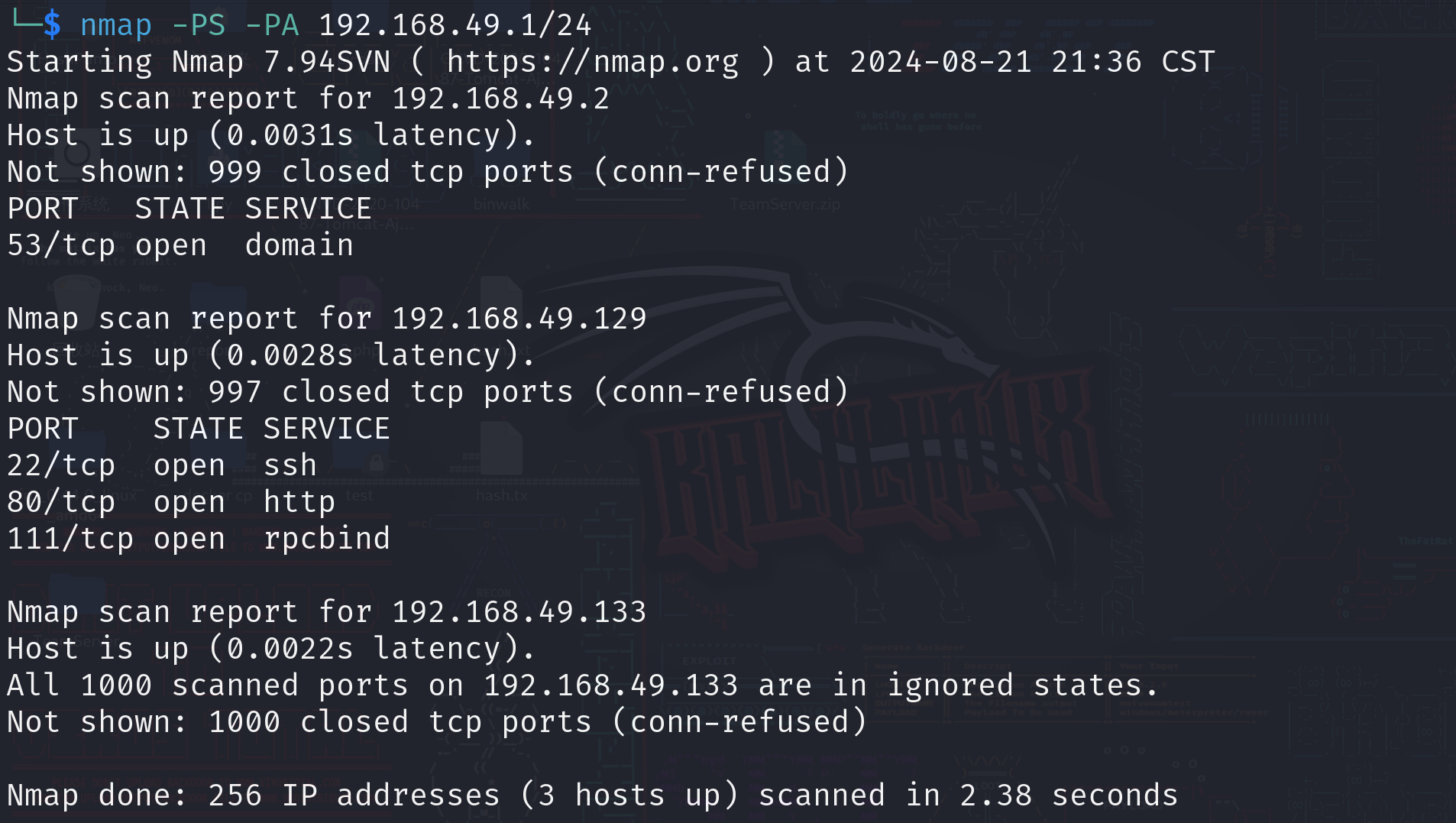Click IP 192.168.49.129 in scan report

click(519, 319)
